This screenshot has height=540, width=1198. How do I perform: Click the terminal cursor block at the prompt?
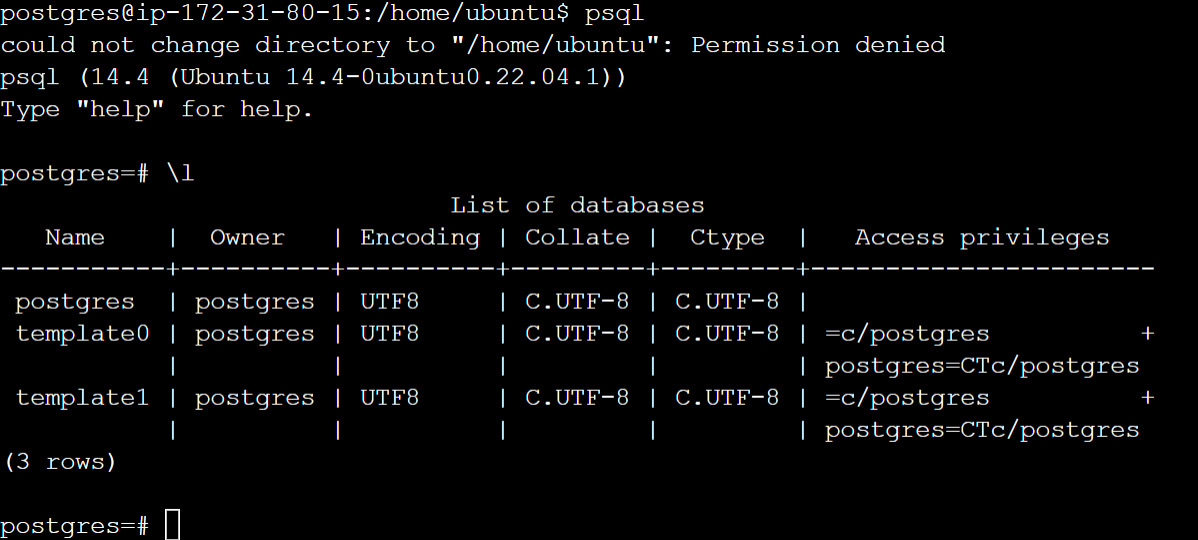(x=173, y=525)
